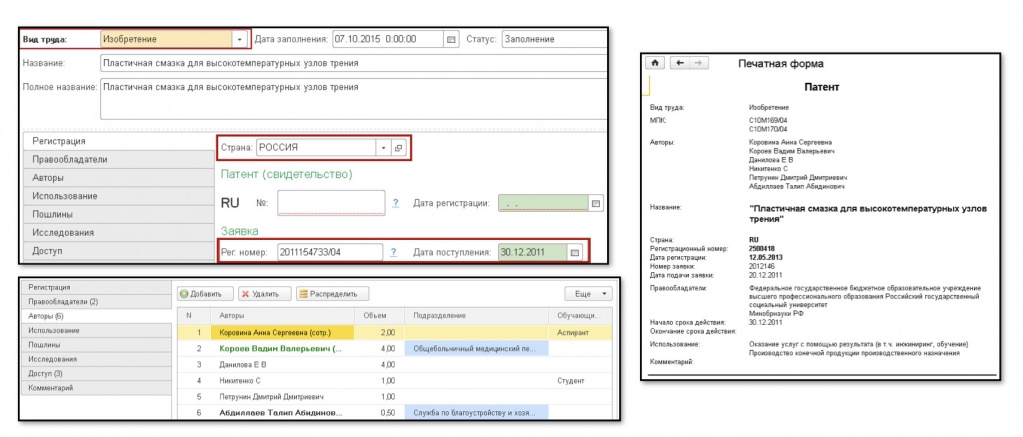Open calendar picker for Дата поступления
Viewport: 1023px width, 437px height.
click(x=574, y=252)
